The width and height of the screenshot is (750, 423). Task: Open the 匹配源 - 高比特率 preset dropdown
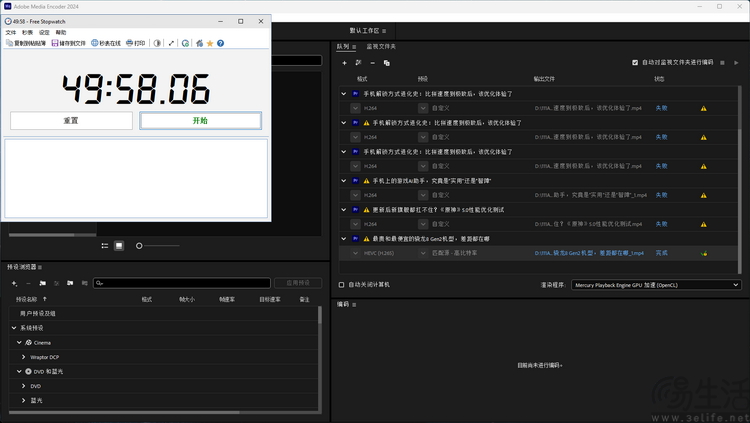[423, 253]
